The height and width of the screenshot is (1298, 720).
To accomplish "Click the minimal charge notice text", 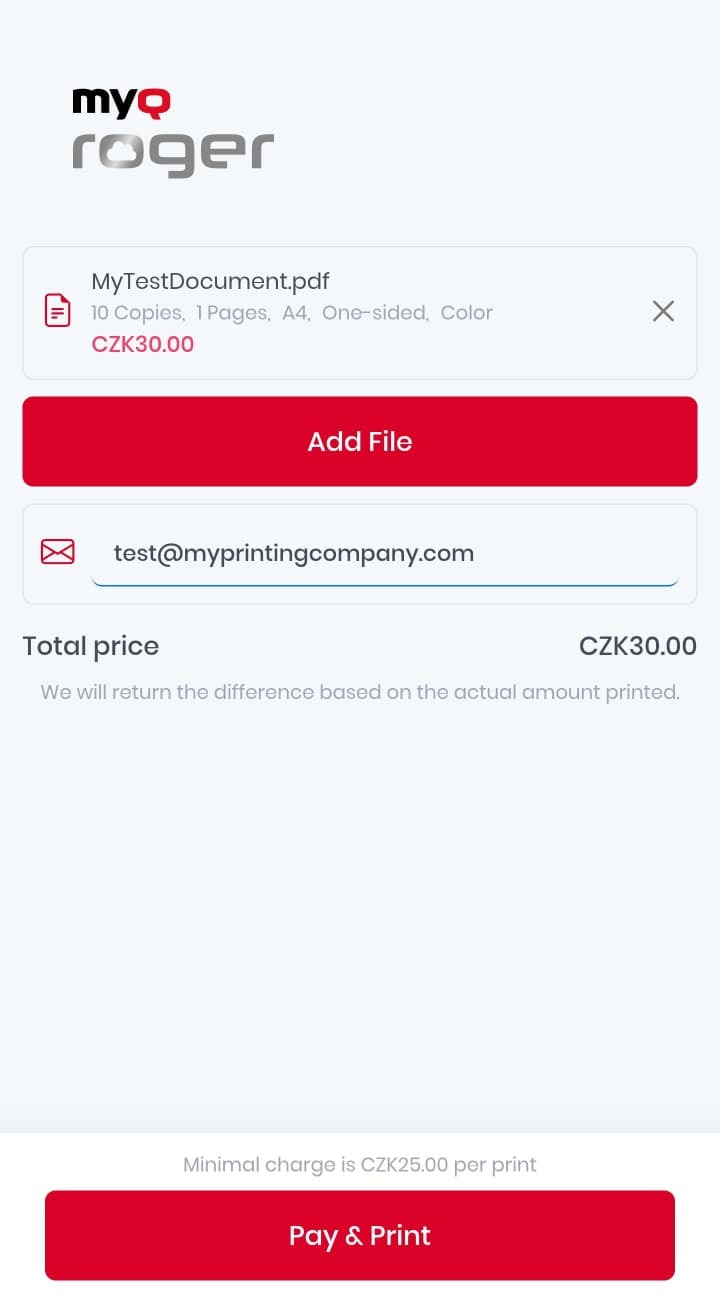I will 360,1164.
